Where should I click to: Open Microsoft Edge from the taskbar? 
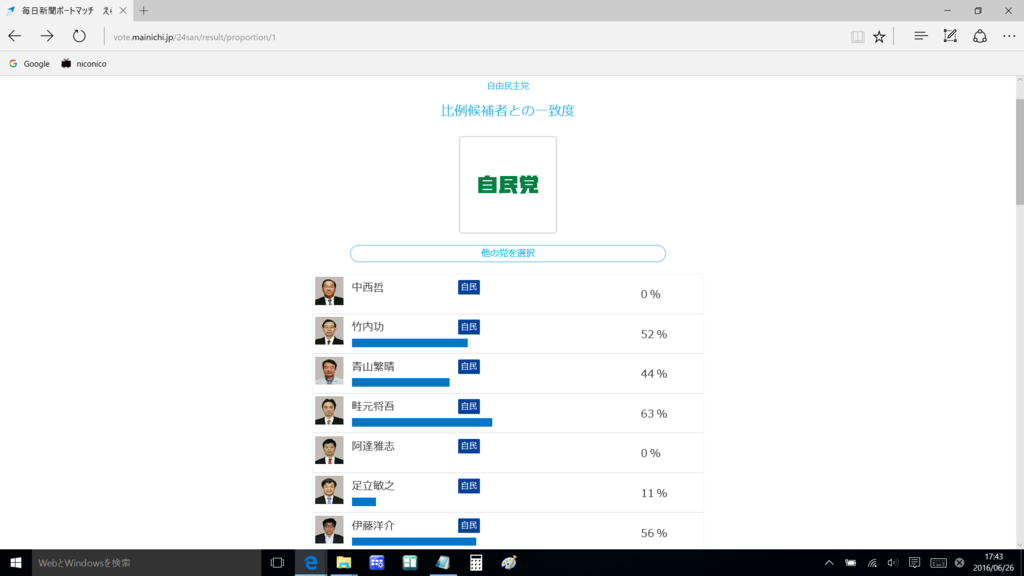[311, 562]
